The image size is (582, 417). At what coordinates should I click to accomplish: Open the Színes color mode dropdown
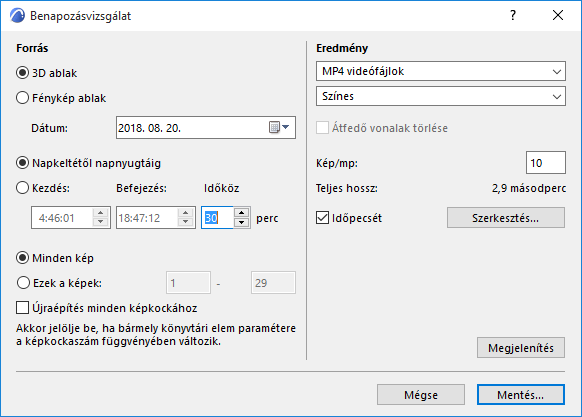[441, 96]
